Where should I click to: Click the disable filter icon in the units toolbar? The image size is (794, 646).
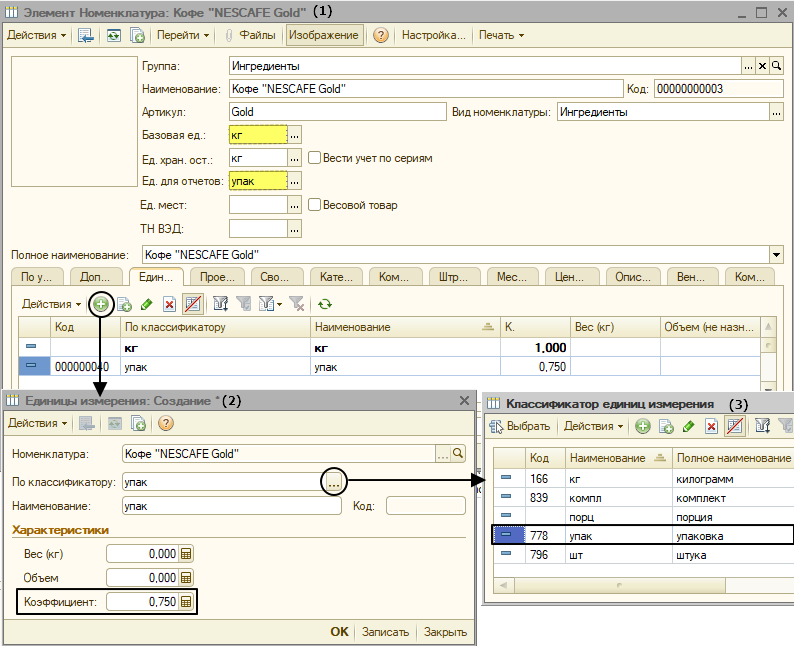pyautogui.click(x=297, y=304)
